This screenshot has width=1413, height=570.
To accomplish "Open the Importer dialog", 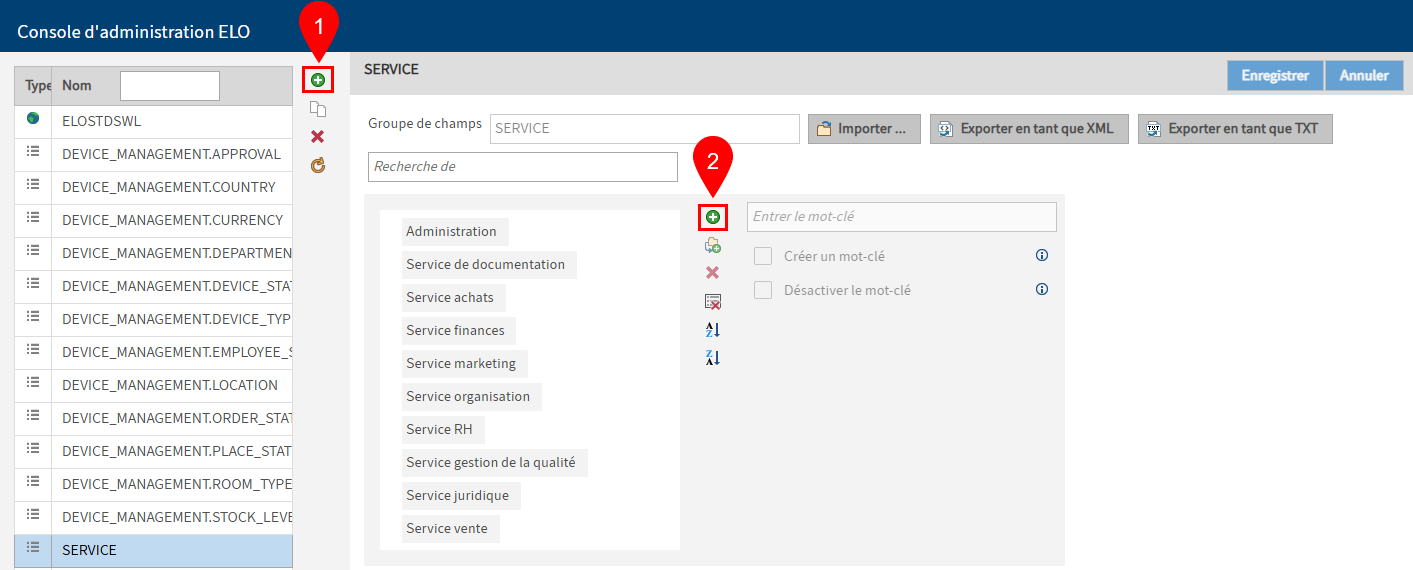I will (864, 129).
